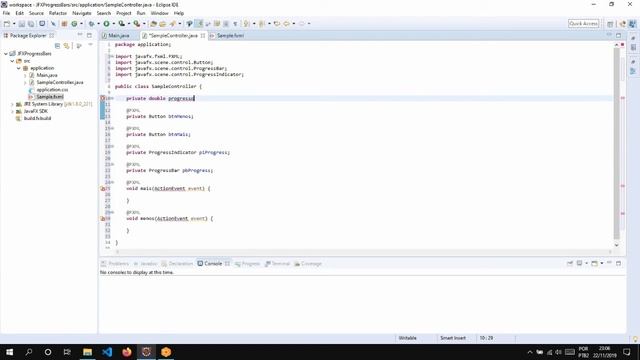
Task: Select build.fxbuild in Package Explorer
Action: pyautogui.click(x=37, y=118)
